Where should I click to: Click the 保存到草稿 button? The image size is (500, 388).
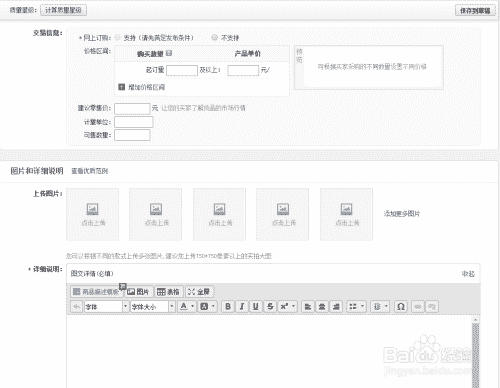coord(475,11)
